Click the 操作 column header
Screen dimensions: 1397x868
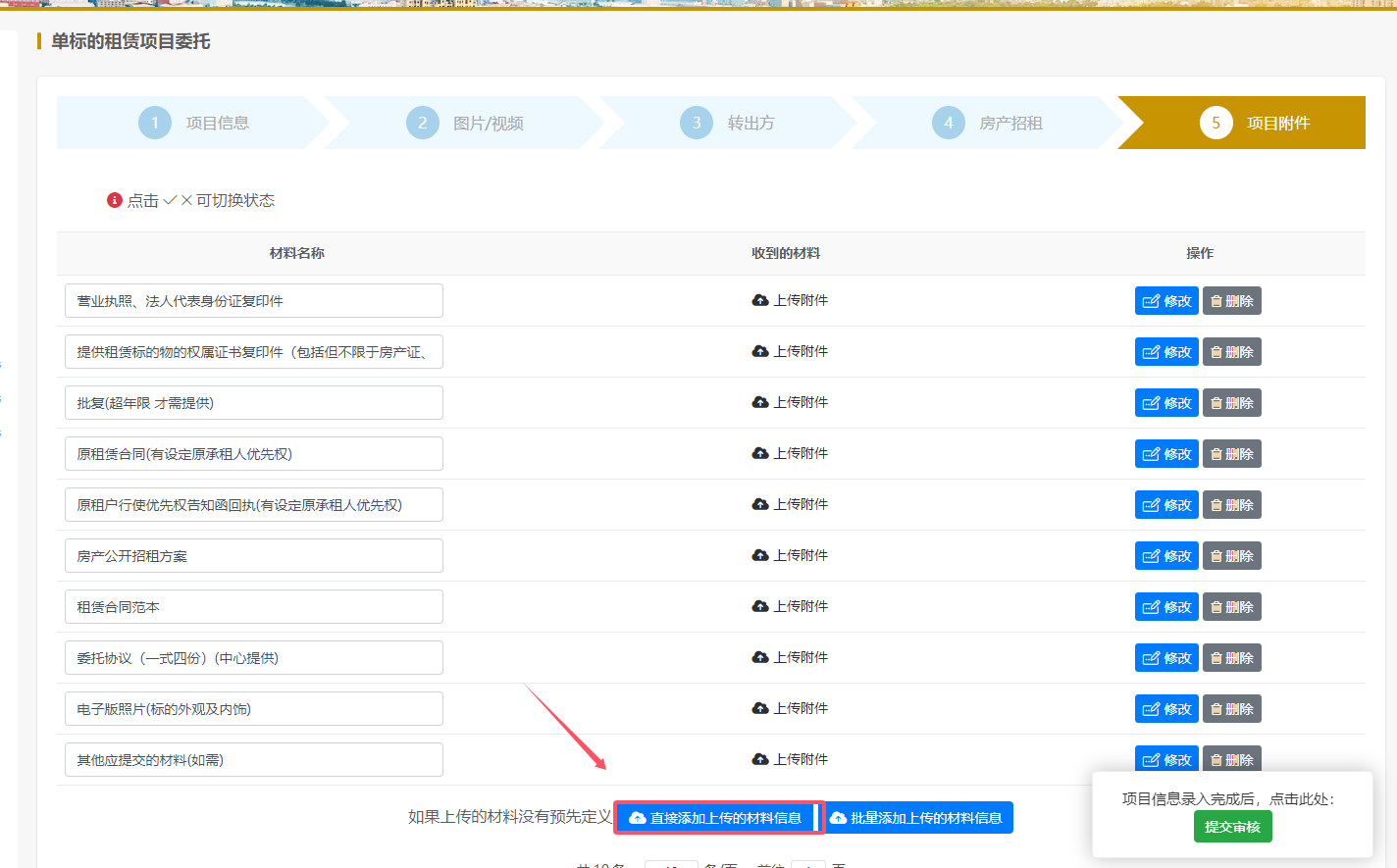(1199, 253)
